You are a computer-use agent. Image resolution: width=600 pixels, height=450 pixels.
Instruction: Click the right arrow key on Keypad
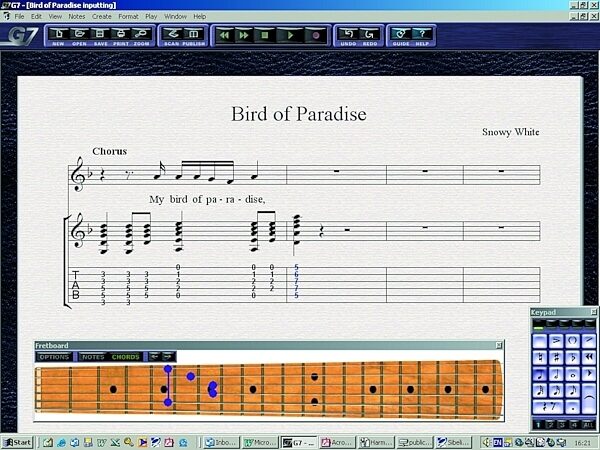click(x=589, y=374)
